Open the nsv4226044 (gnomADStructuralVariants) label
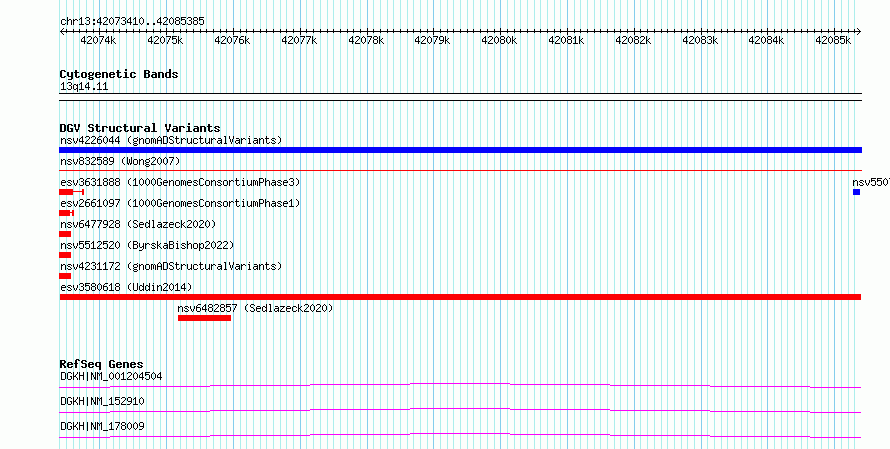Image resolution: width=890 pixels, height=449 pixels. click(x=171, y=140)
